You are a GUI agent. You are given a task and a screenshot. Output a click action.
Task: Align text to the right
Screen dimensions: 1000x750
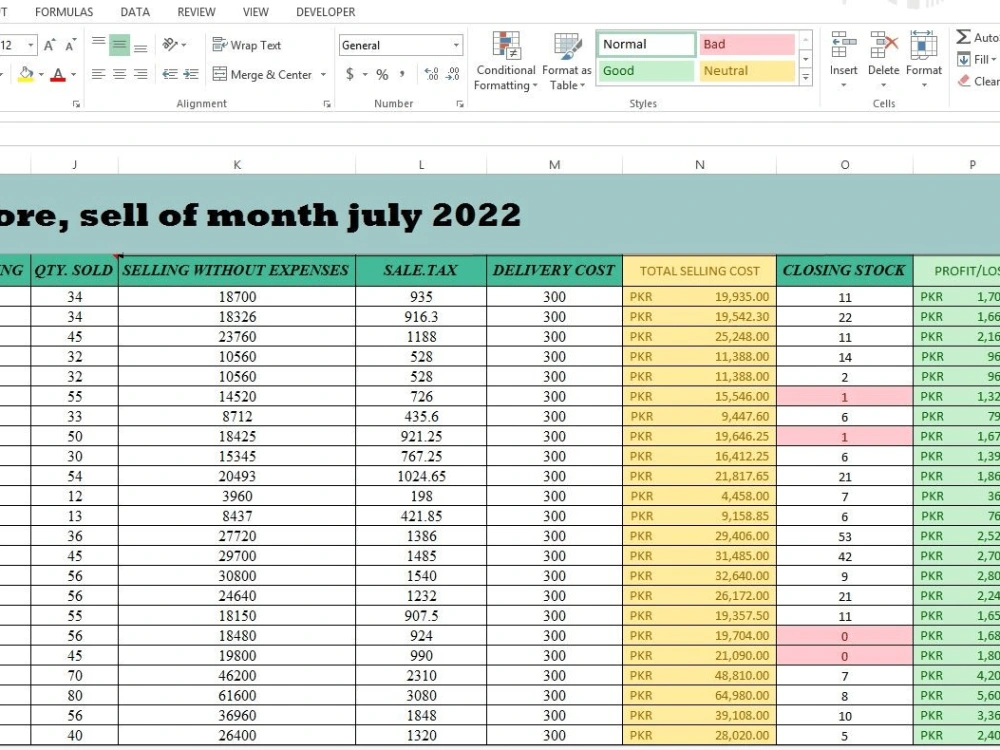(x=140, y=75)
